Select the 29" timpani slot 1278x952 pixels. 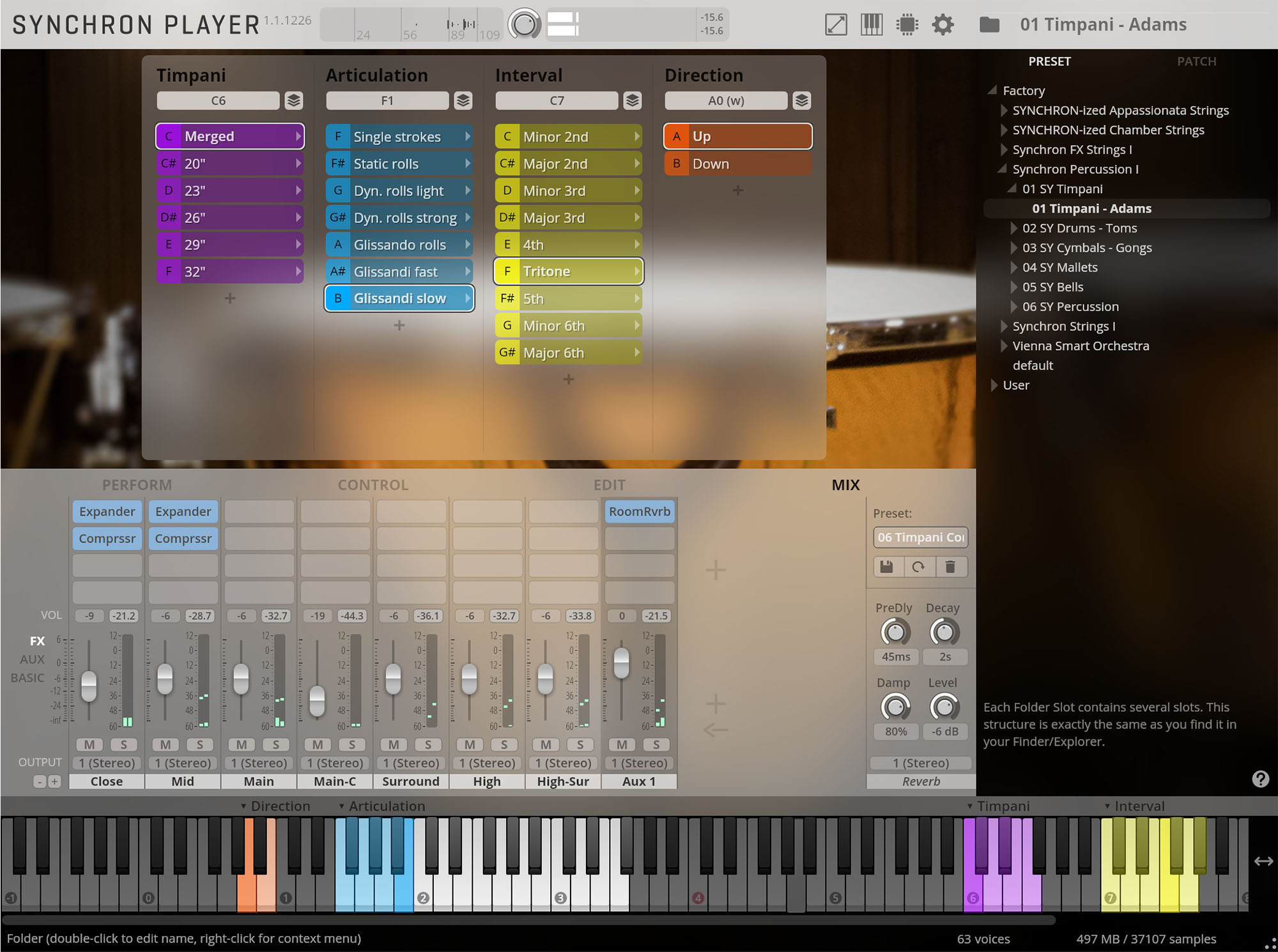(230, 245)
